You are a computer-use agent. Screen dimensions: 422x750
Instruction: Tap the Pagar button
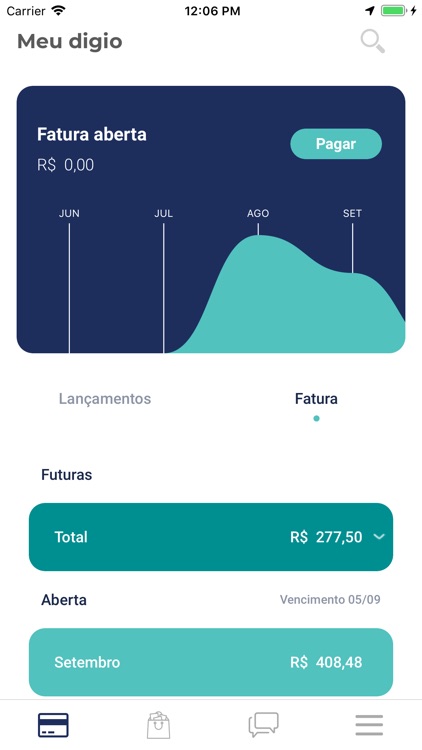tap(336, 143)
